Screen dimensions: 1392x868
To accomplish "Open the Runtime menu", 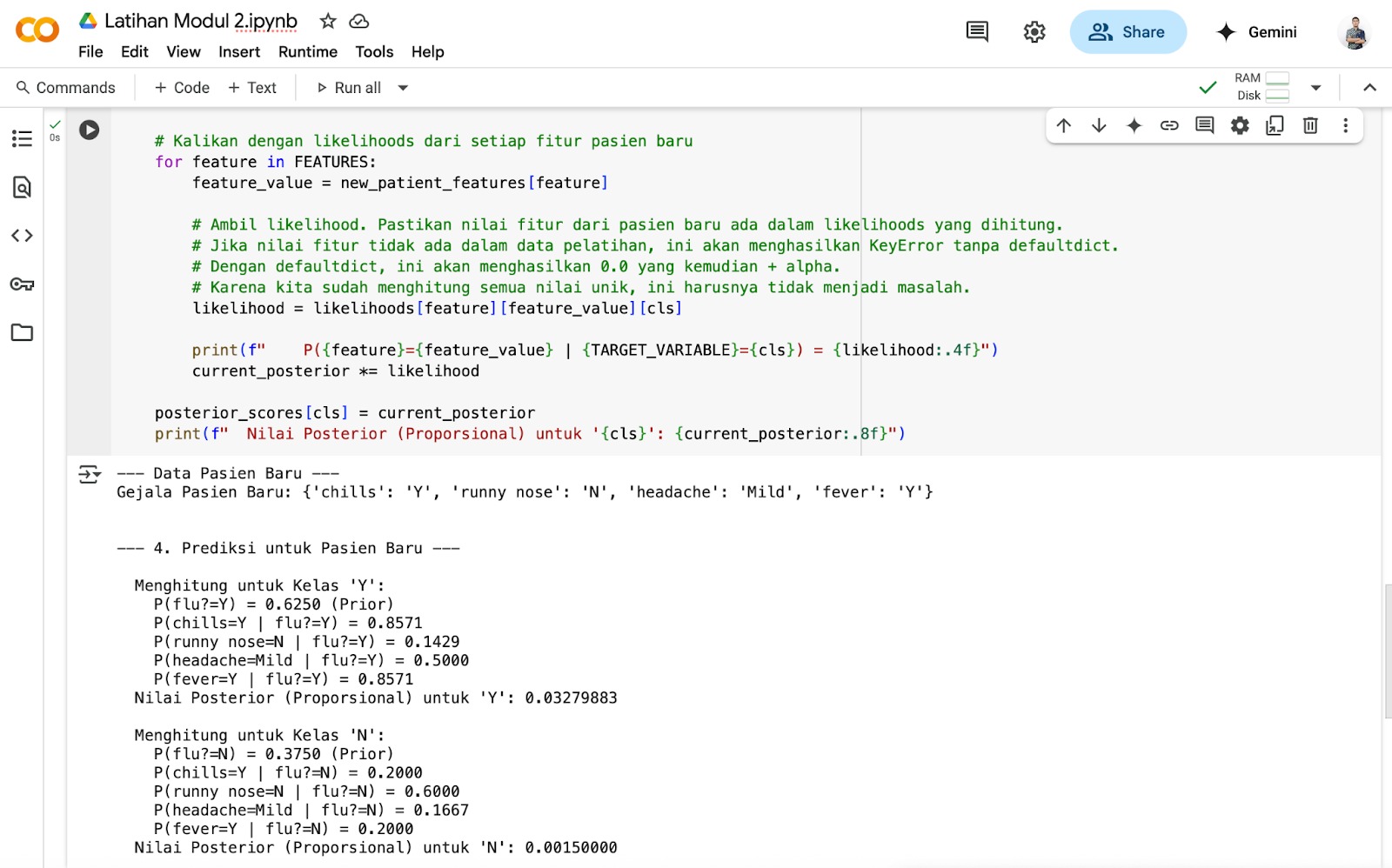I will [307, 51].
